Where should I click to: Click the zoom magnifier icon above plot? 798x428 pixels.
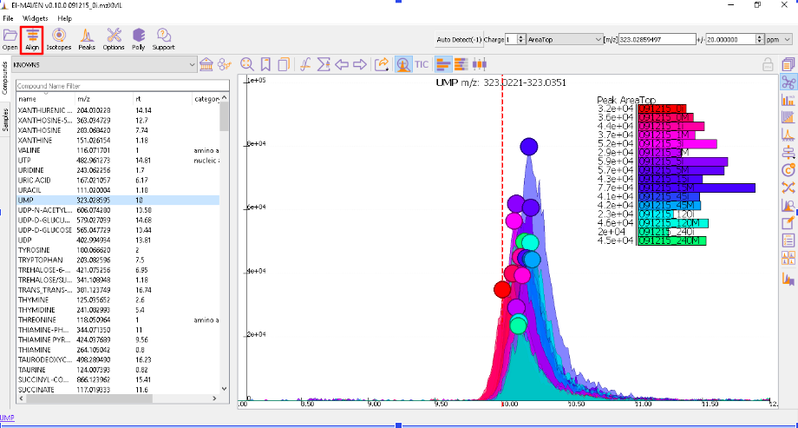(x=247, y=65)
